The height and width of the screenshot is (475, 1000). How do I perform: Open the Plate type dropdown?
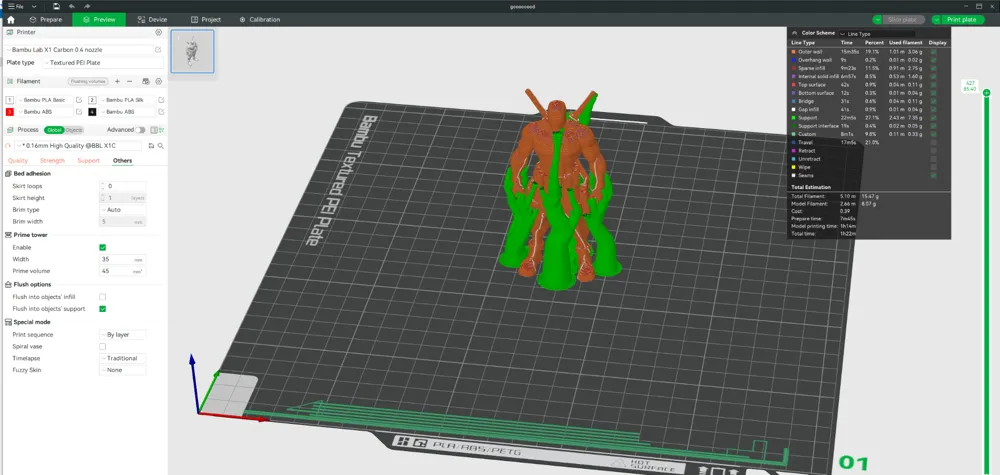click(x=103, y=62)
